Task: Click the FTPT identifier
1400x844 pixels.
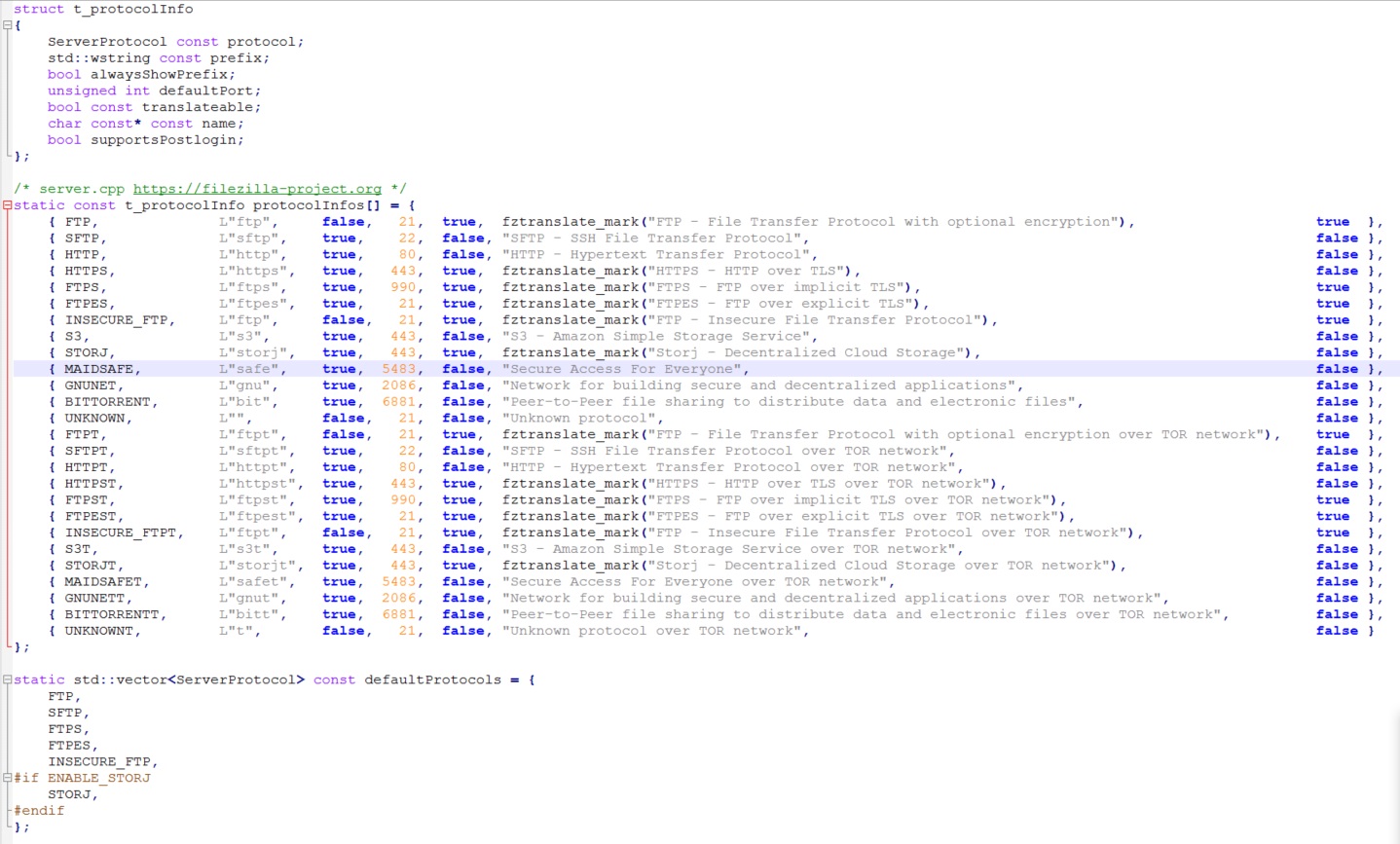Action: point(81,435)
